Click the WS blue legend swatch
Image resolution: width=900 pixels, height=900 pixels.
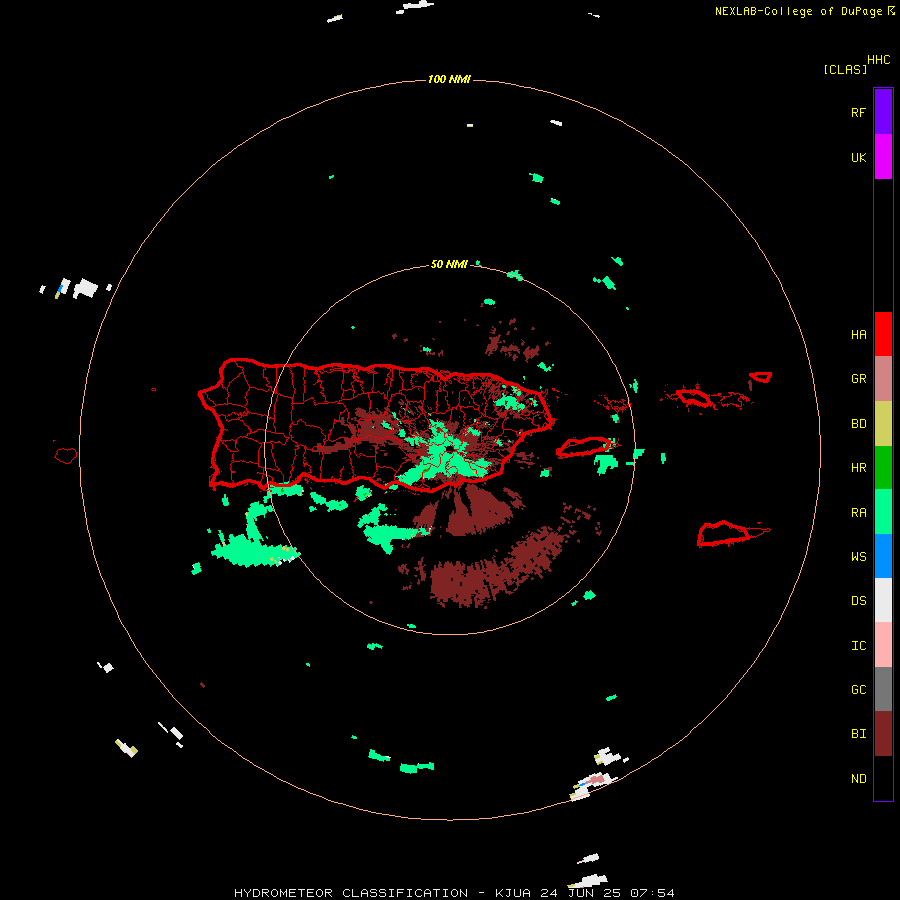coord(883,556)
